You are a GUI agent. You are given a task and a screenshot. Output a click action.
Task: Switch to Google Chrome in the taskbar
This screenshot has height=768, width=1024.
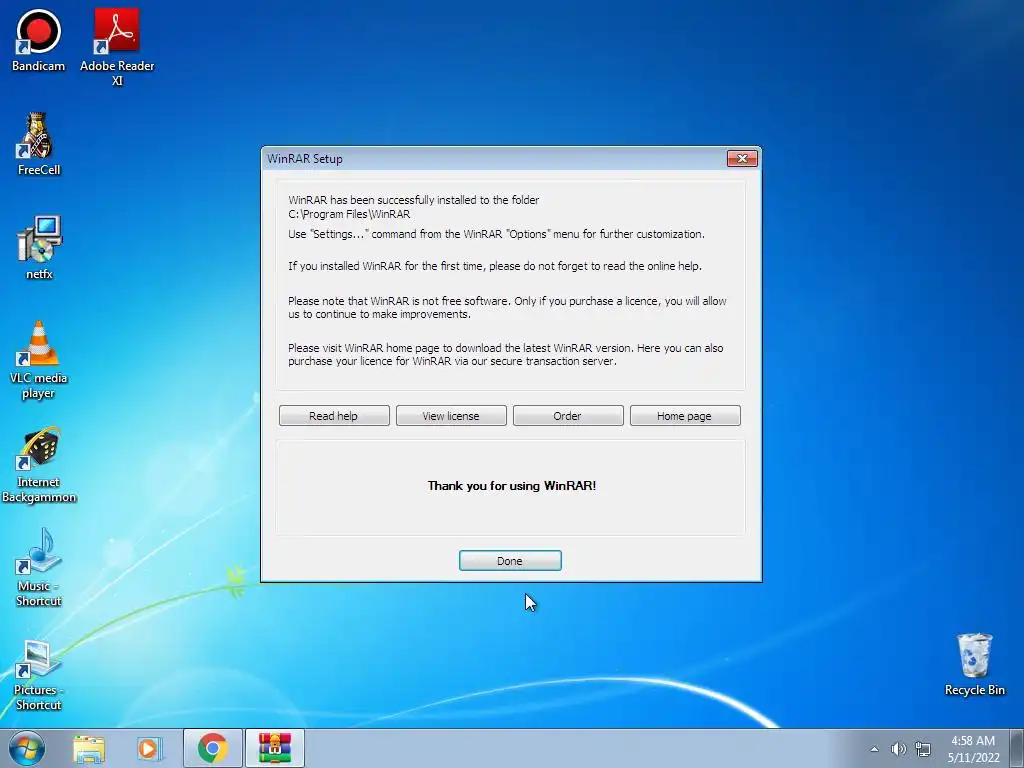click(213, 748)
